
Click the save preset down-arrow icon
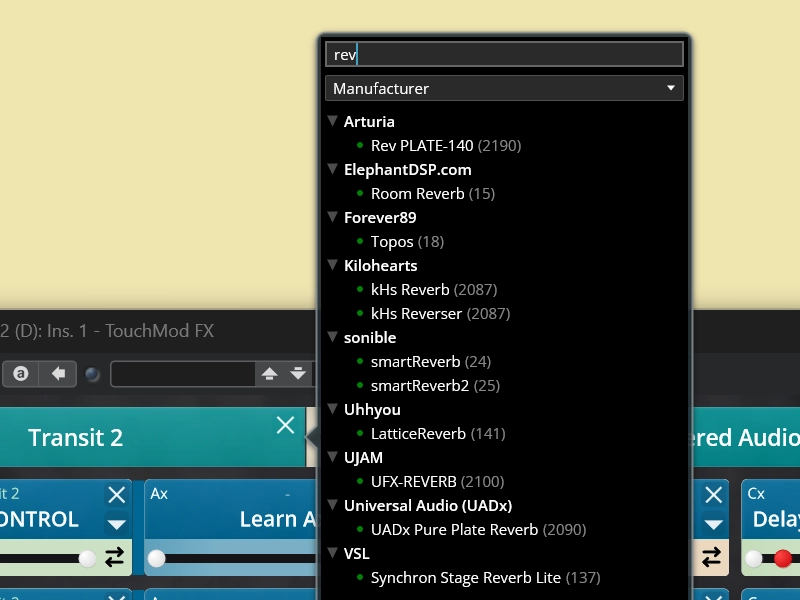pyautogui.click(x=298, y=374)
